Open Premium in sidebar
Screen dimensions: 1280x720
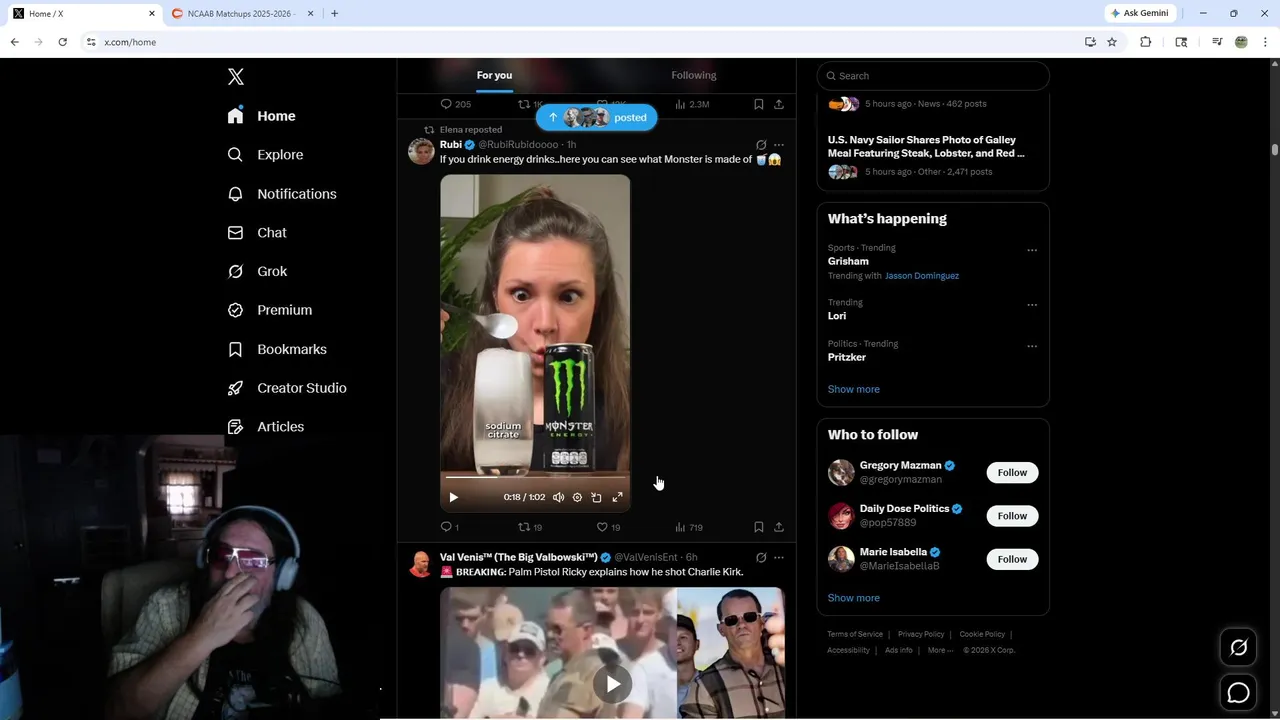coord(270,310)
